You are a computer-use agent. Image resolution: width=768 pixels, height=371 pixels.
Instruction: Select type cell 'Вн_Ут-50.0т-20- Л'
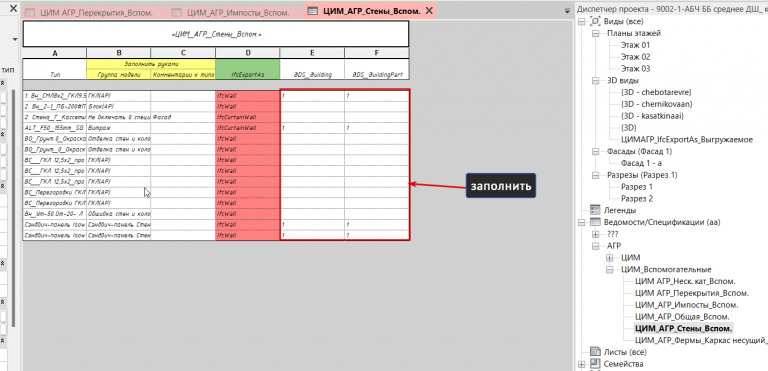click(x=54, y=214)
